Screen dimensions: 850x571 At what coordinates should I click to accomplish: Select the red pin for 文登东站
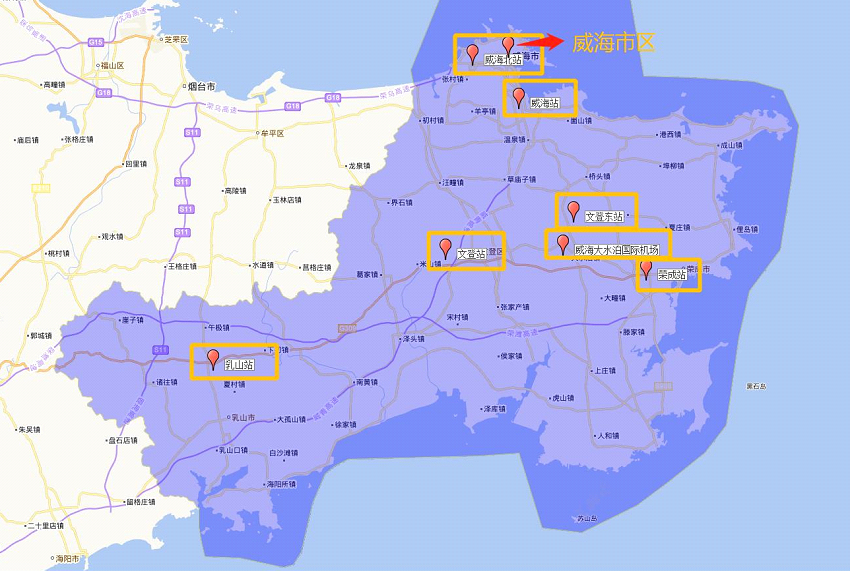tap(573, 211)
